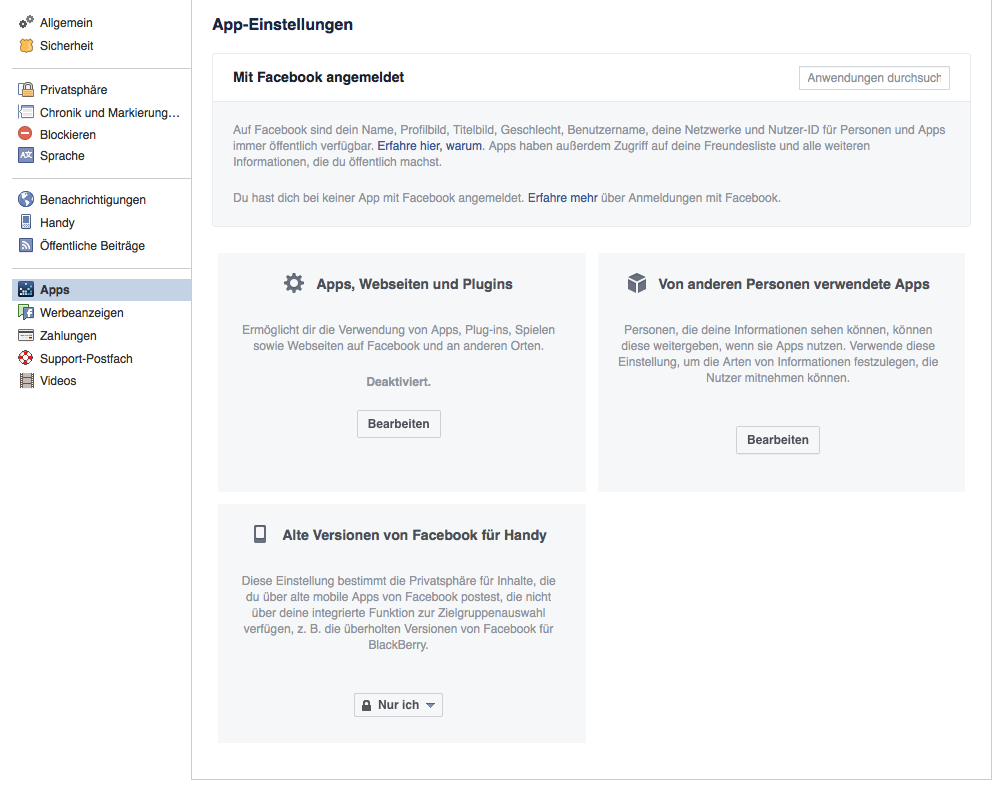Click Bearbeiten under Von anderen Personen verwendete Apps
Screen dimensions: 997x785
pyautogui.click(x=778, y=440)
